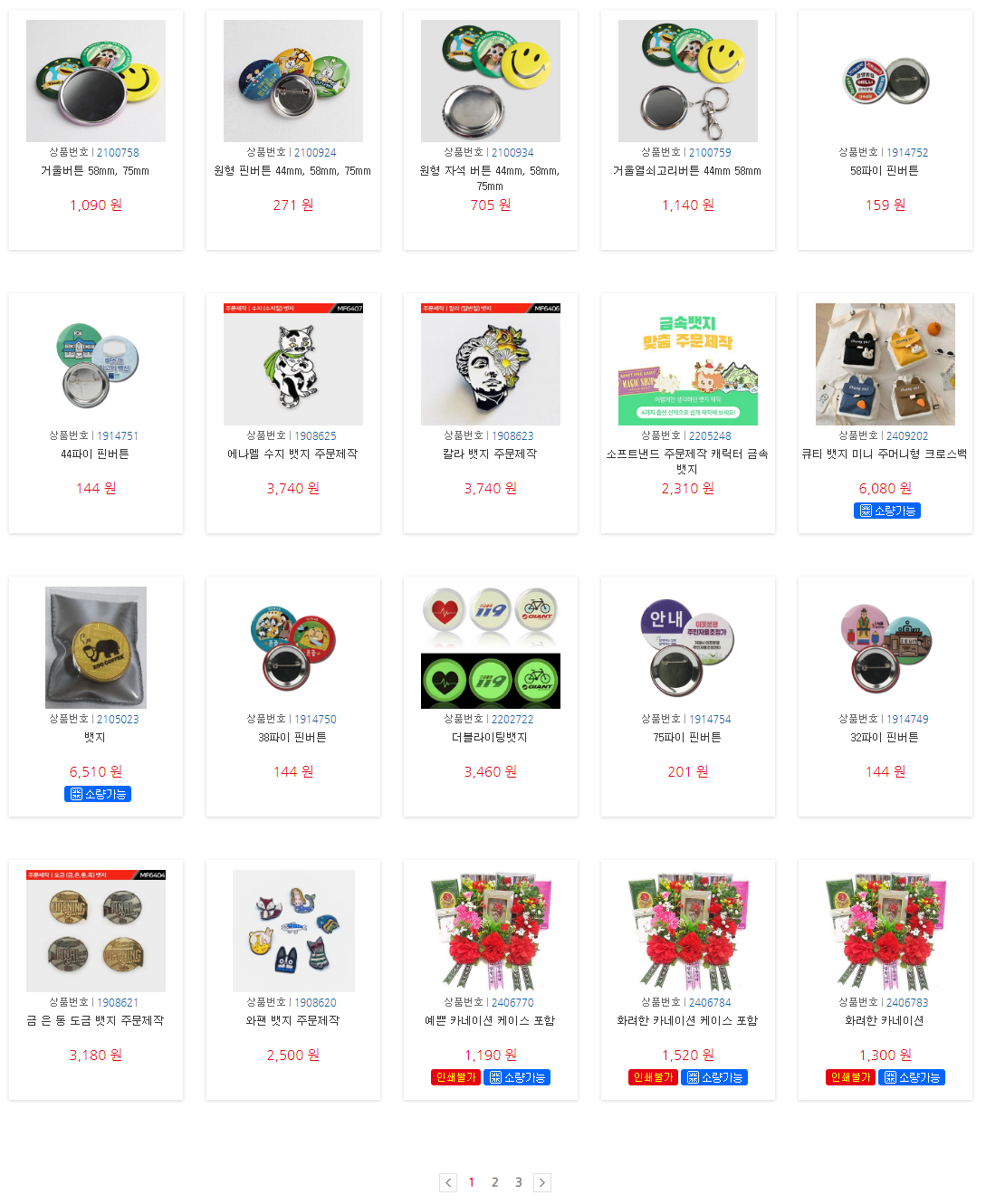Click 소량가능 badge under gold elephant 뱃지
The height and width of the screenshot is (1204, 986).
click(x=98, y=794)
